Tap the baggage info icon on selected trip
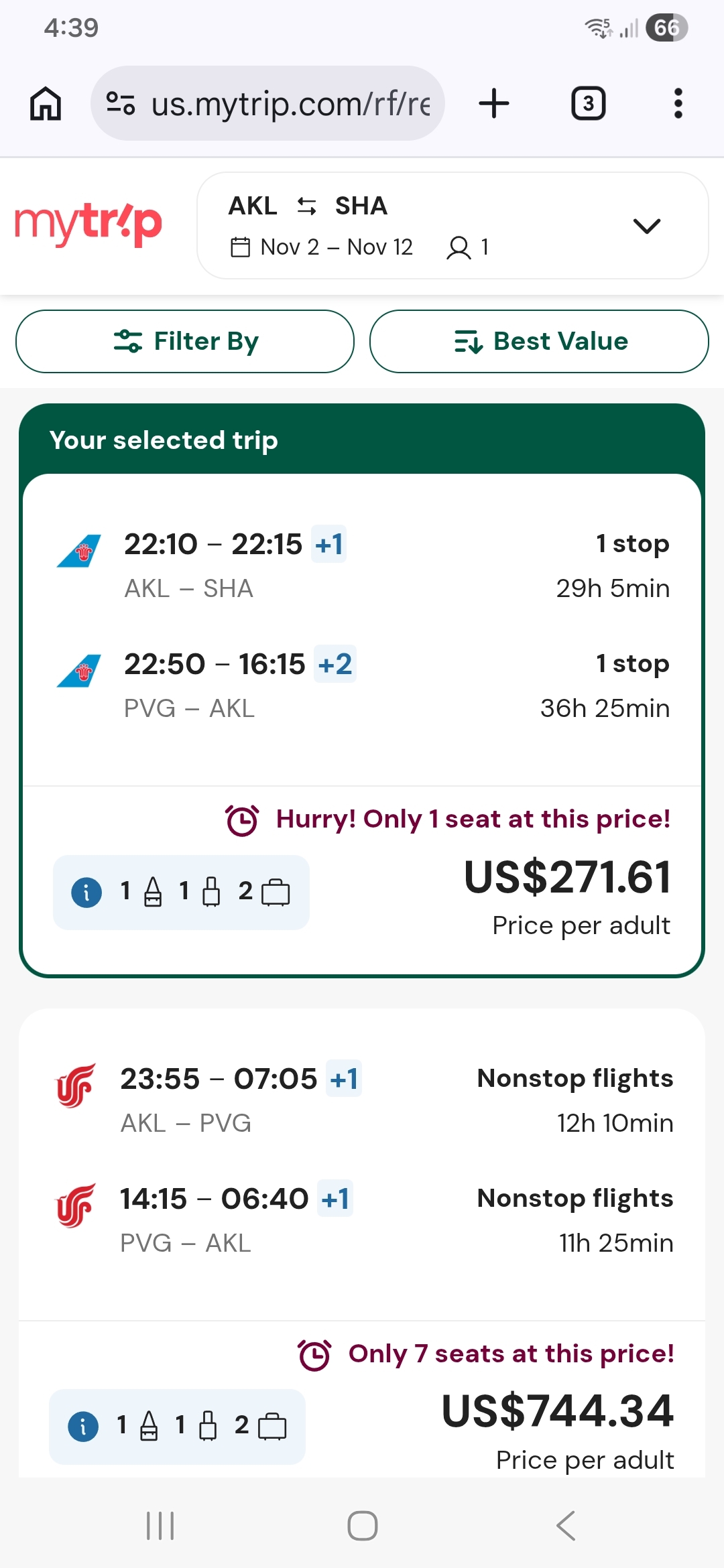This screenshot has height=1568, width=724. [x=86, y=893]
